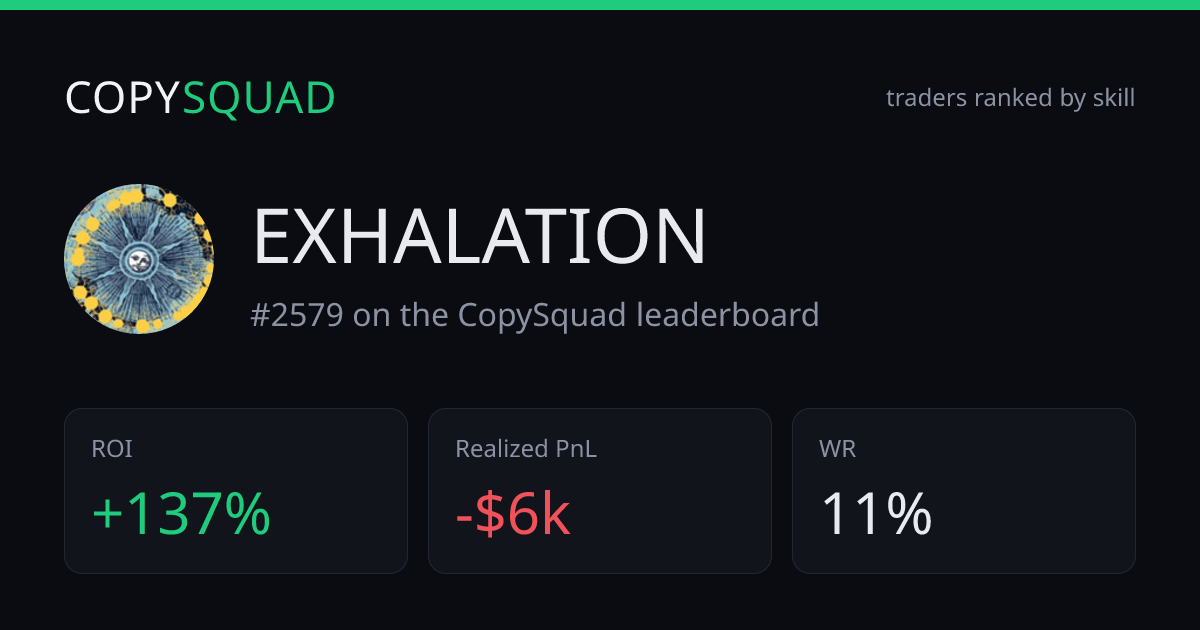This screenshot has height=630, width=1200.
Task: Click the 11% win rate value
Action: tap(876, 514)
